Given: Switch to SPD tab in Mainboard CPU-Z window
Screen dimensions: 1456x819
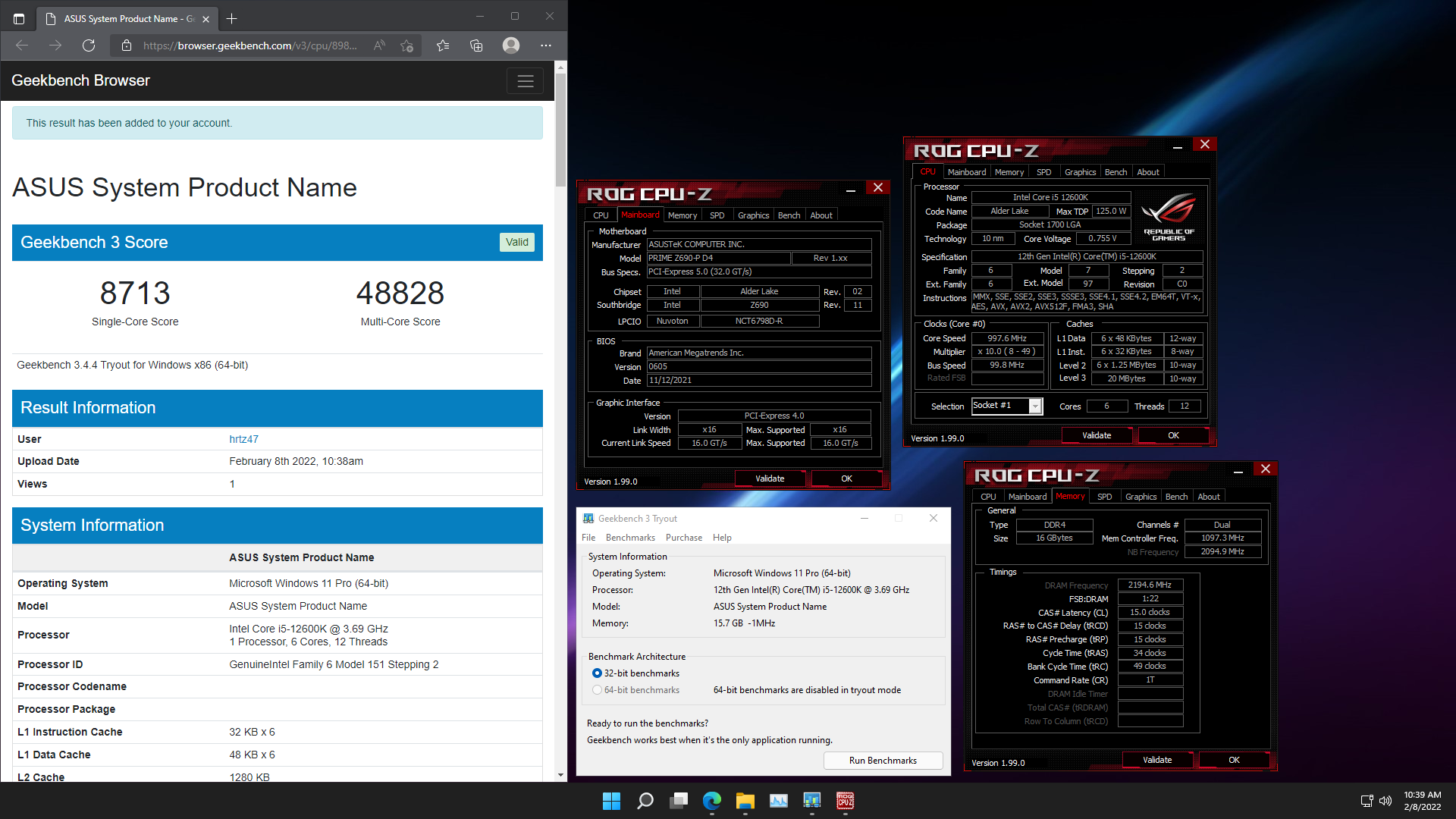Looking at the screenshot, I should 717,215.
